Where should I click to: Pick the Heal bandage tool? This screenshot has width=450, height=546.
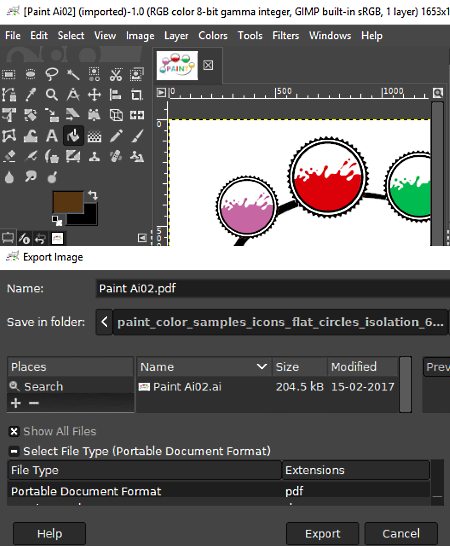[x=116, y=156]
